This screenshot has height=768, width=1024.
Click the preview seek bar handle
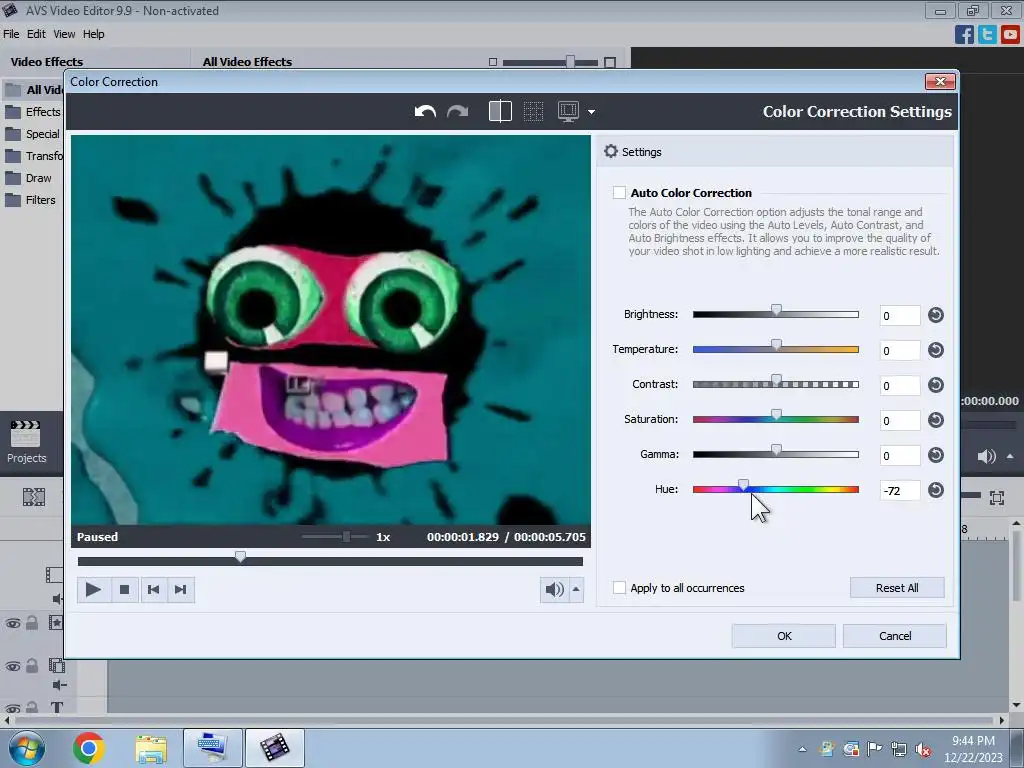pos(240,557)
